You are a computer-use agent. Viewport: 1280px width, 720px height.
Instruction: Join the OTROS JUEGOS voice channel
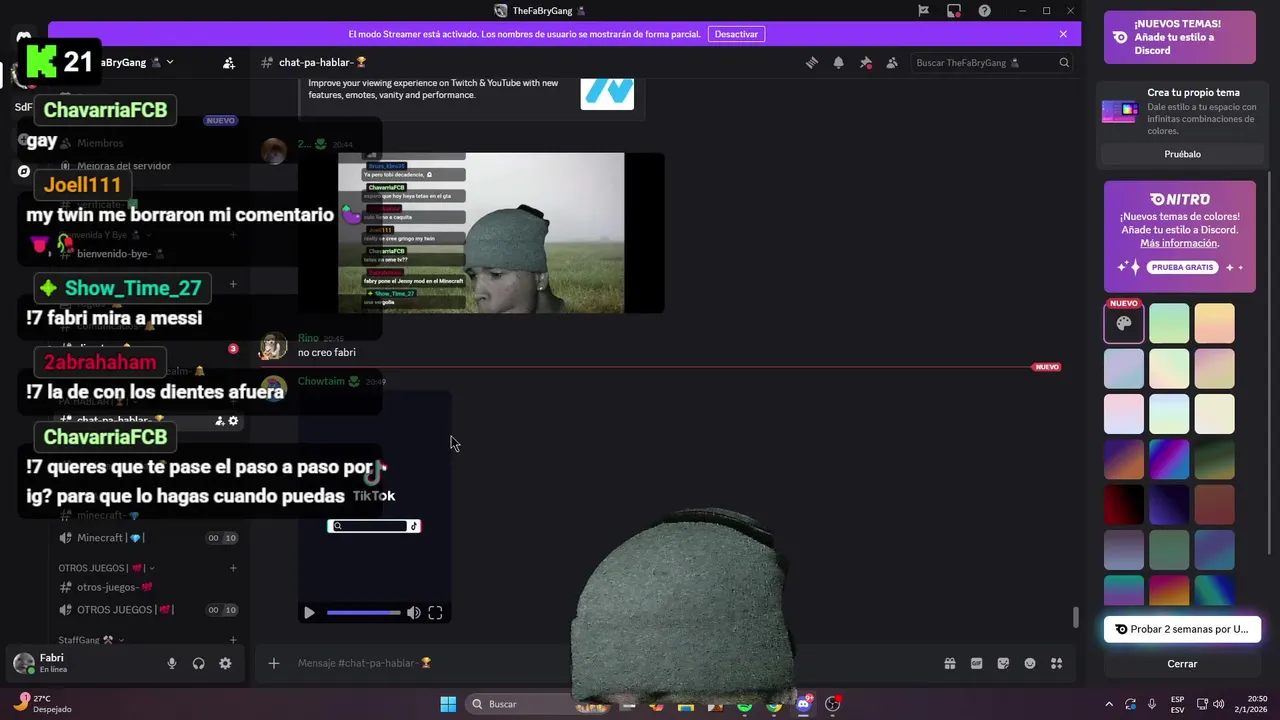click(x=148, y=610)
